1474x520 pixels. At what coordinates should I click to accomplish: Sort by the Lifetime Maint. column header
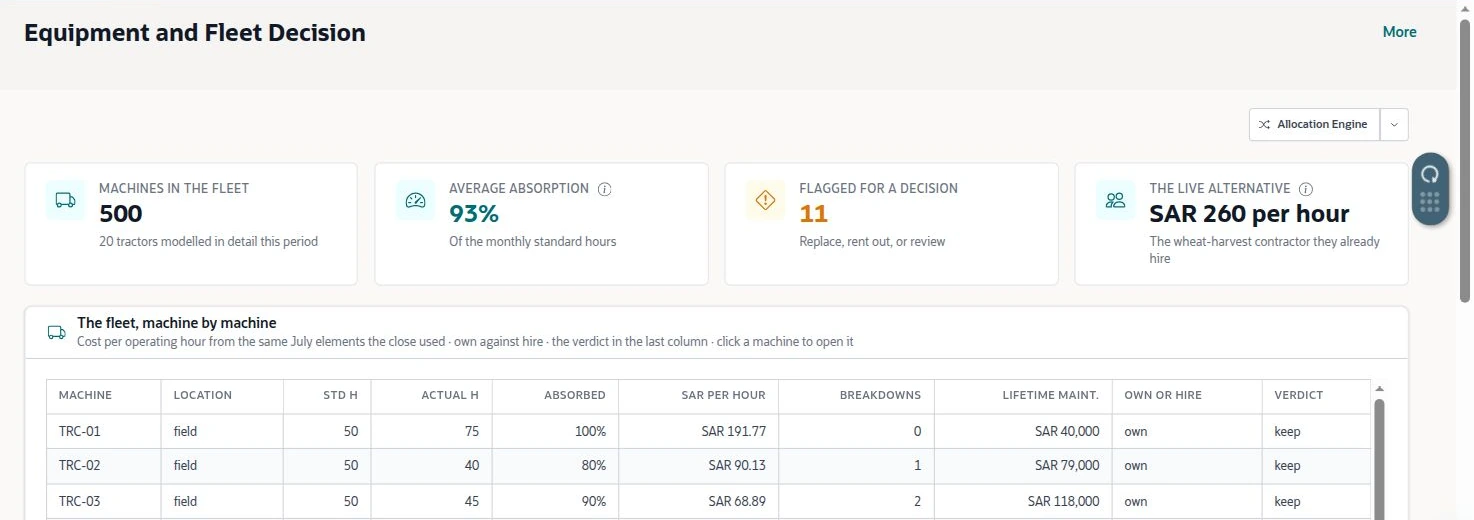pos(1023,395)
